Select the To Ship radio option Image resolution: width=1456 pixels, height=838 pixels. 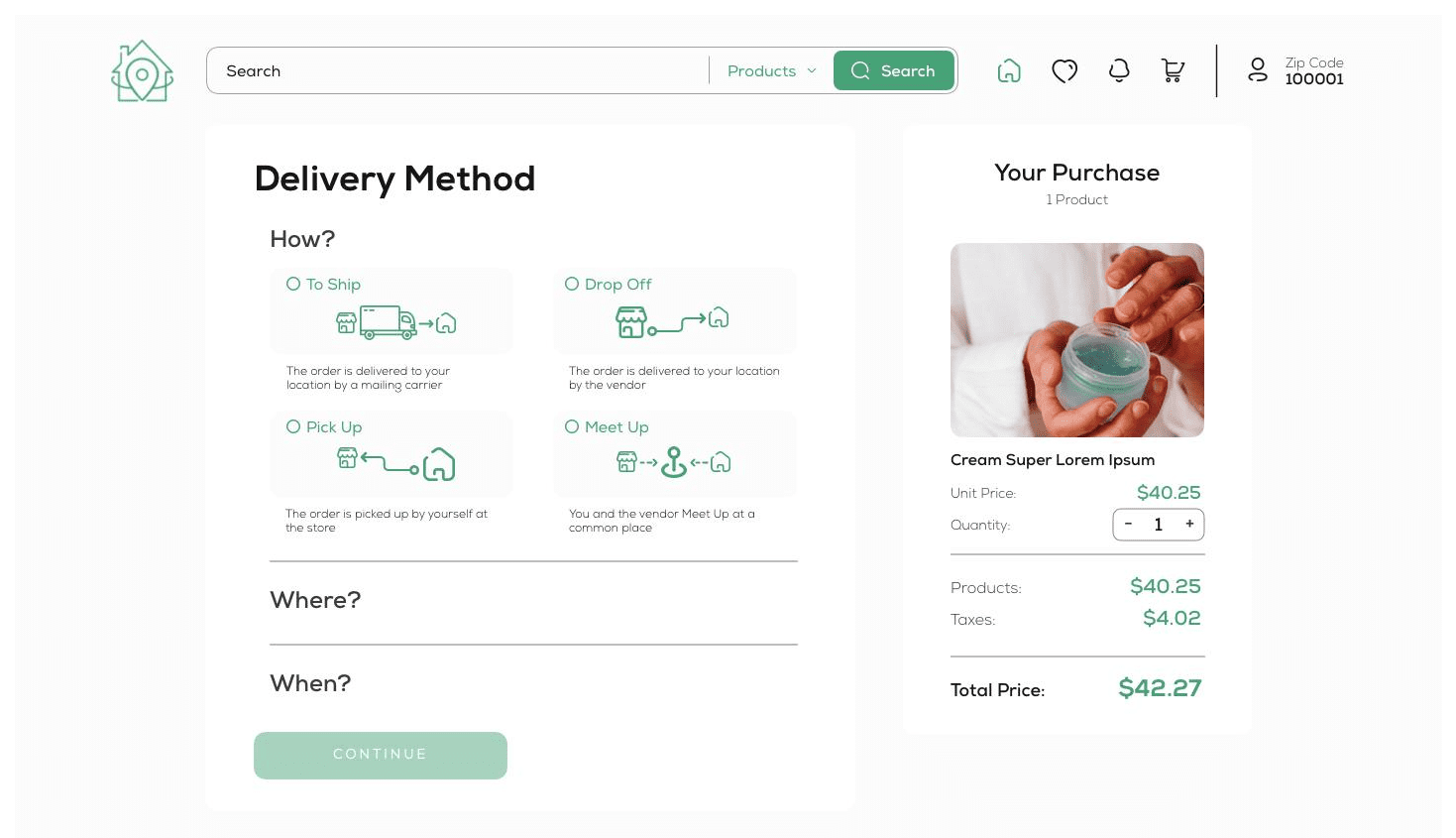(x=293, y=284)
